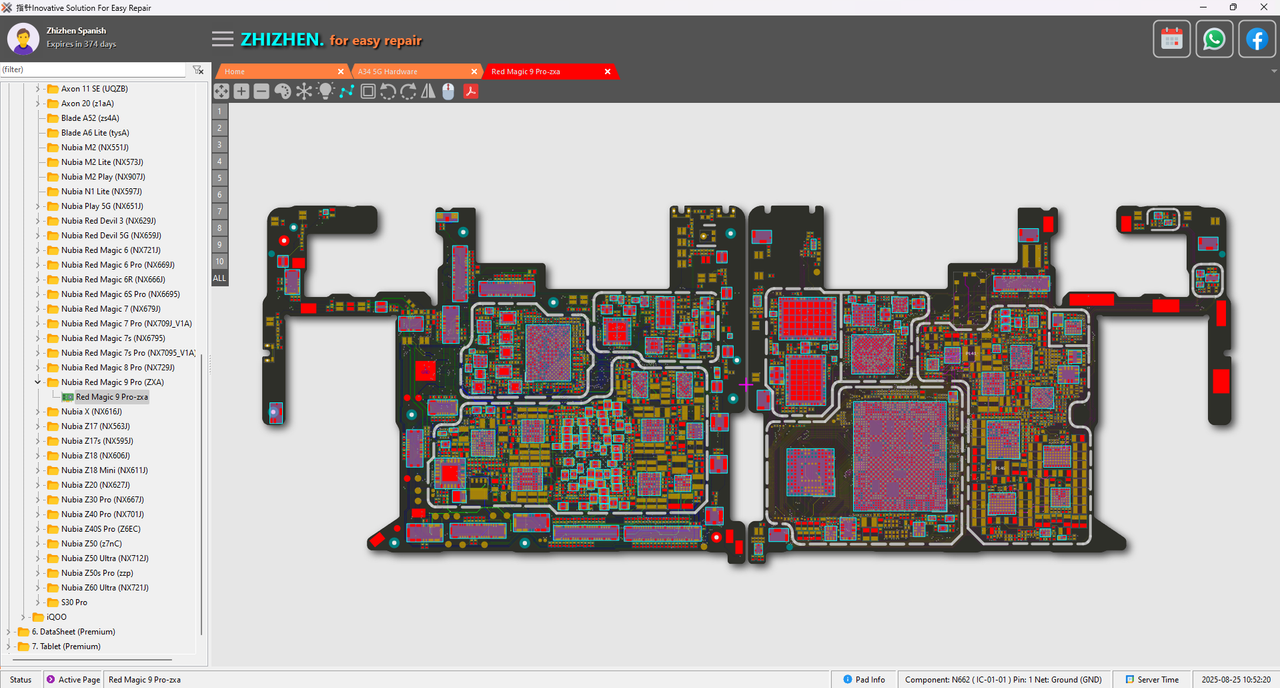
Task: Expand Nubia Play 5G (NX651J) folder
Action: pyautogui.click(x=39, y=206)
